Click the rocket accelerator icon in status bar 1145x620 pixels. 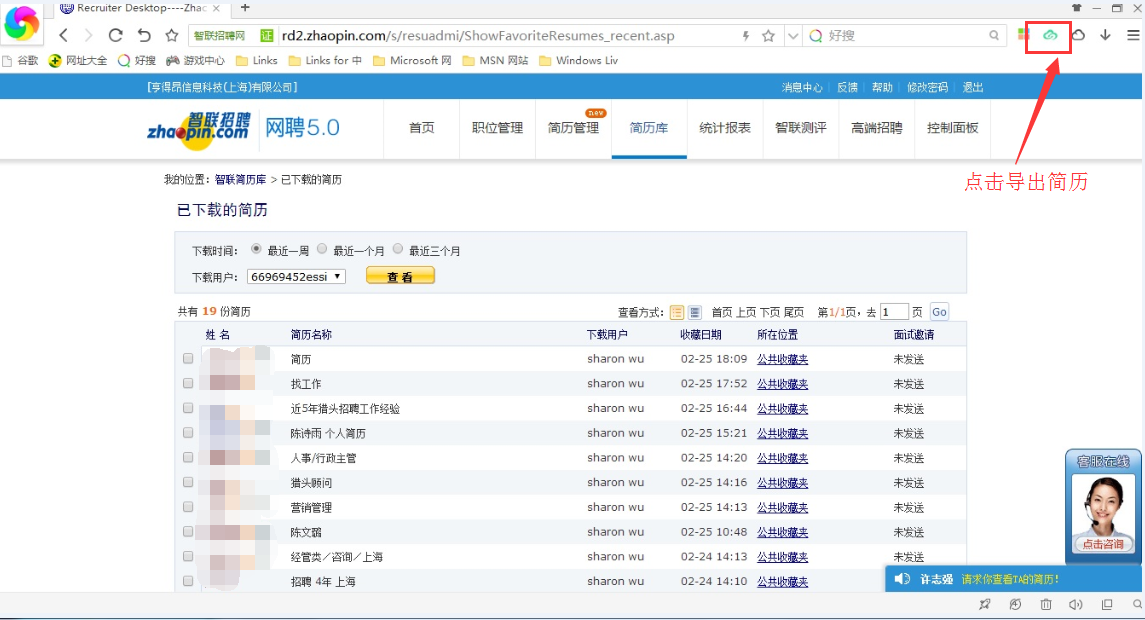click(985, 605)
